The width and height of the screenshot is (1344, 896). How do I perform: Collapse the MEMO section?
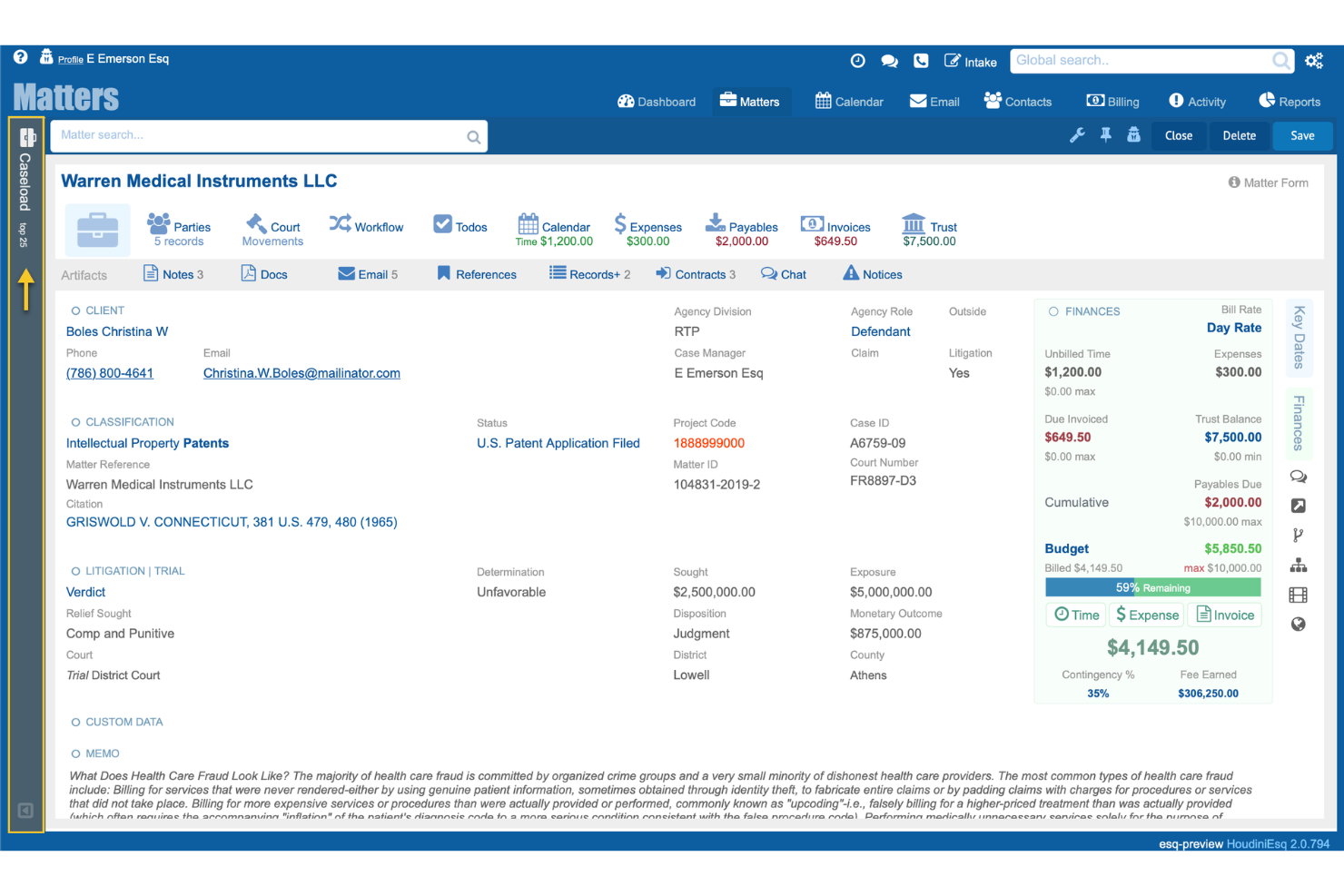[x=75, y=753]
